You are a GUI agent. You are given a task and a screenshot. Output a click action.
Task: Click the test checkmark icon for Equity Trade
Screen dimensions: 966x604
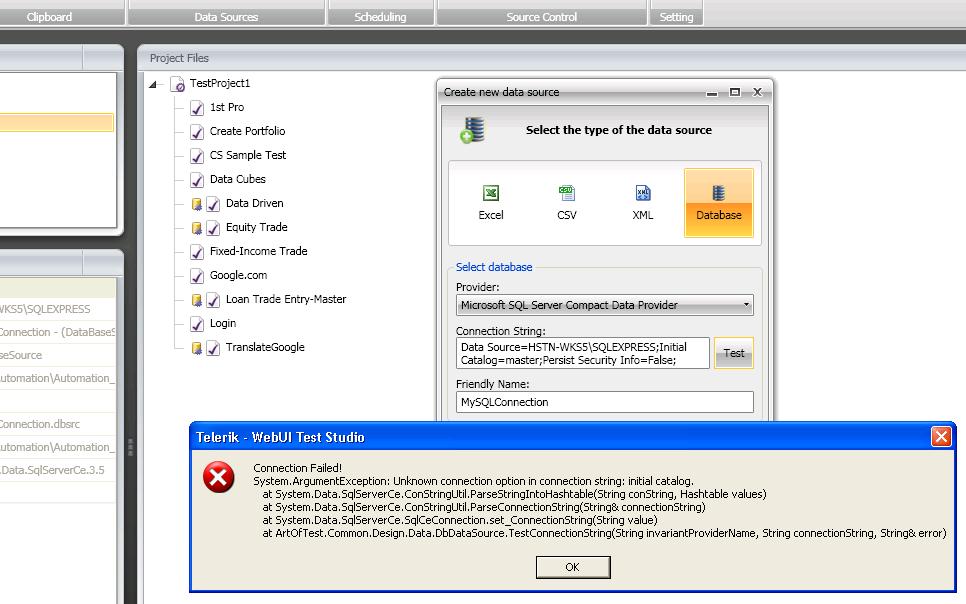click(x=213, y=228)
